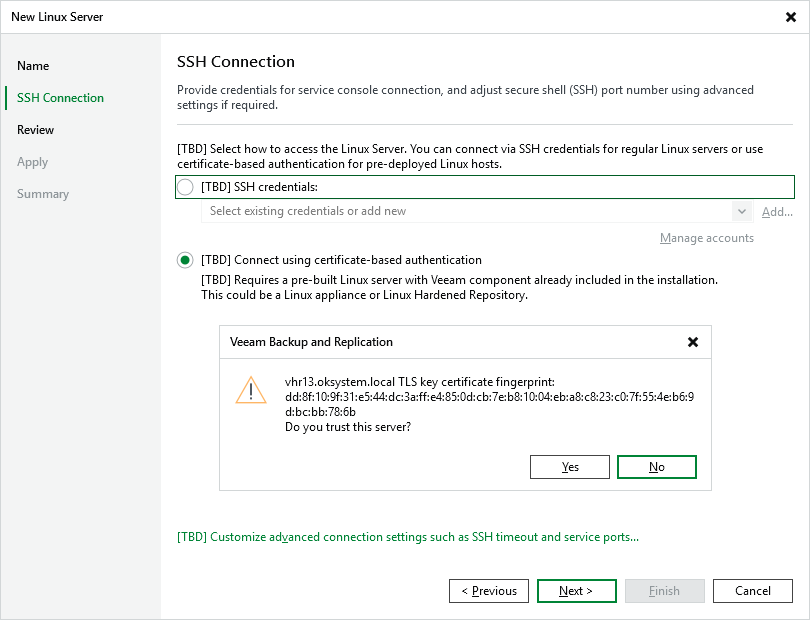This screenshot has width=810, height=620.
Task: Click No to reject the certificate
Action: tap(656, 466)
